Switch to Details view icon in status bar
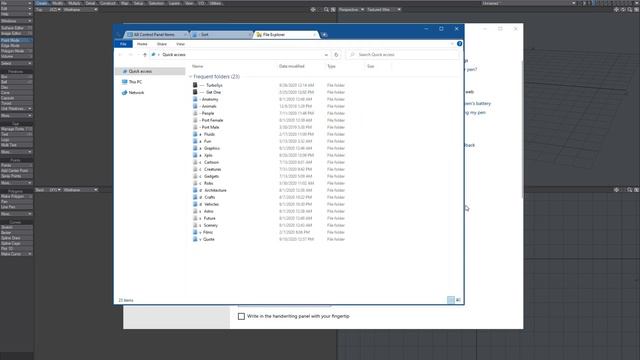640x360 pixels. (451, 300)
